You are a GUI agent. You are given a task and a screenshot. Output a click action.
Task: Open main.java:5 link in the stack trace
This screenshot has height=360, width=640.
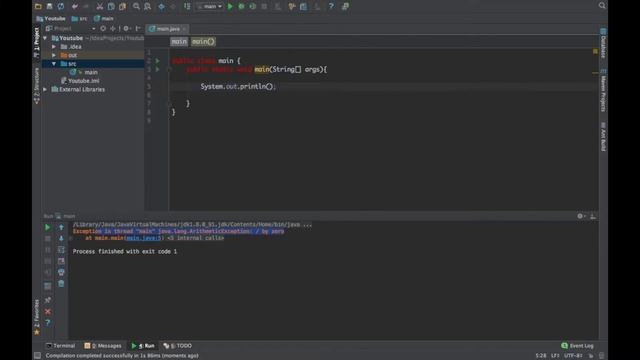coord(144,238)
